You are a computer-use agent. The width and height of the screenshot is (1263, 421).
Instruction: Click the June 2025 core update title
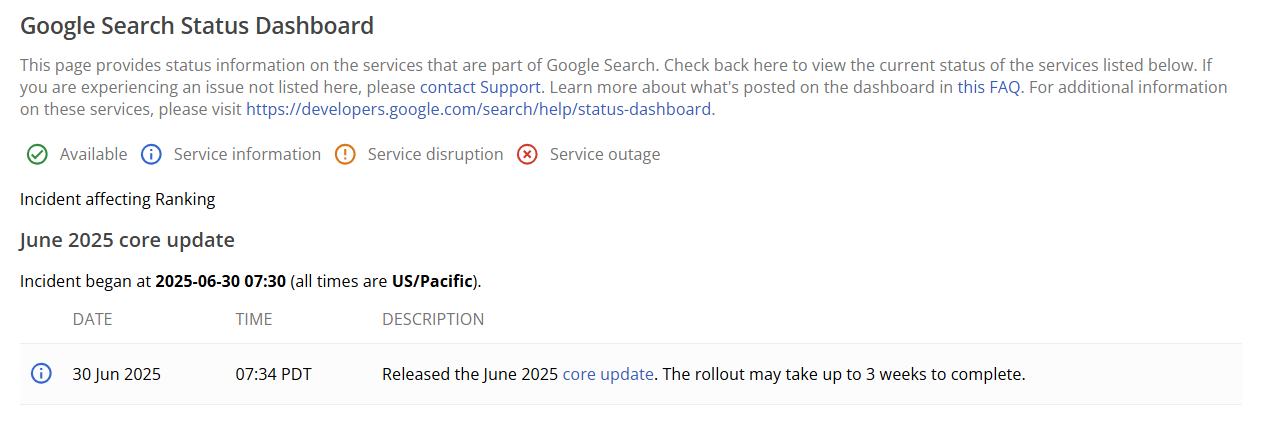point(127,240)
